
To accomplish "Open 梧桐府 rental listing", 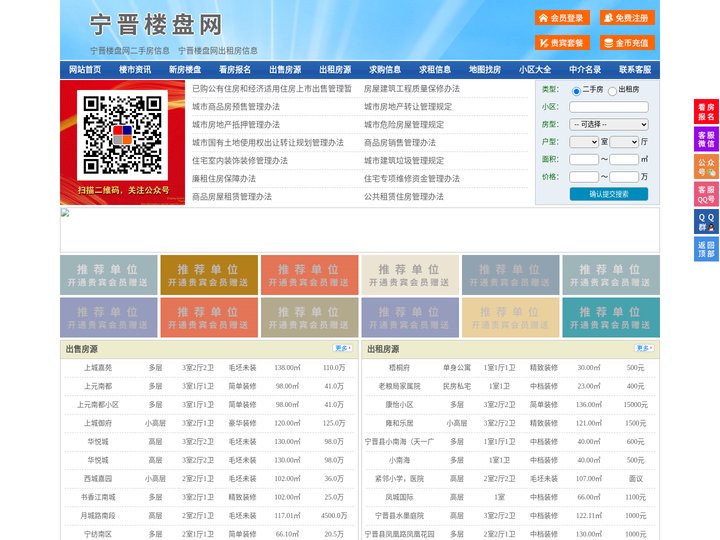I will [x=399, y=367].
